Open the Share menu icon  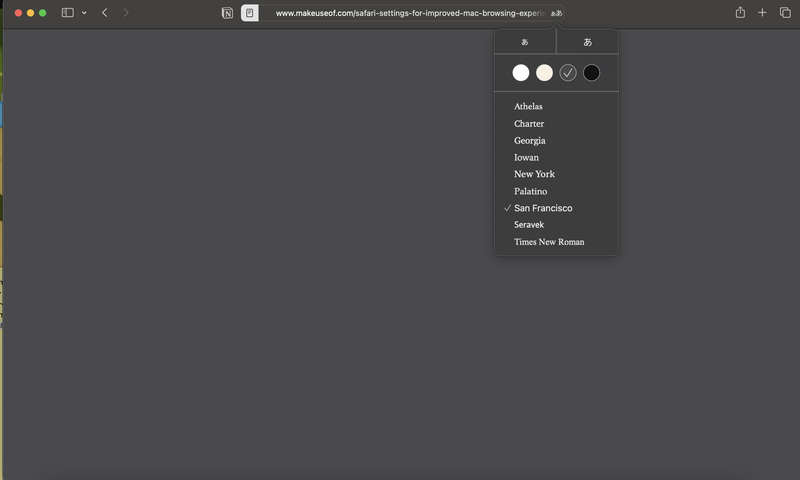(740, 13)
